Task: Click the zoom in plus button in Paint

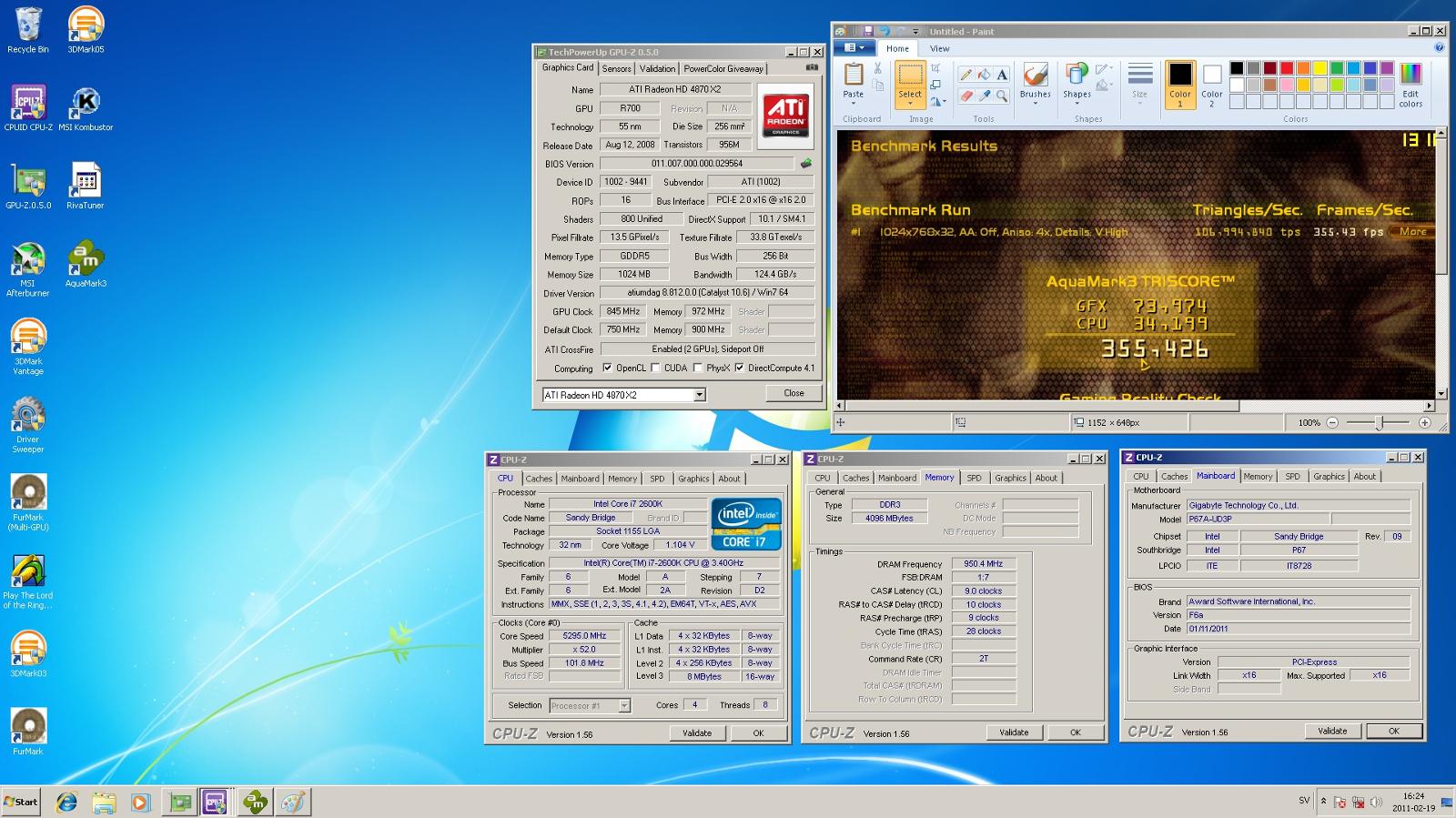Action: point(1425,422)
